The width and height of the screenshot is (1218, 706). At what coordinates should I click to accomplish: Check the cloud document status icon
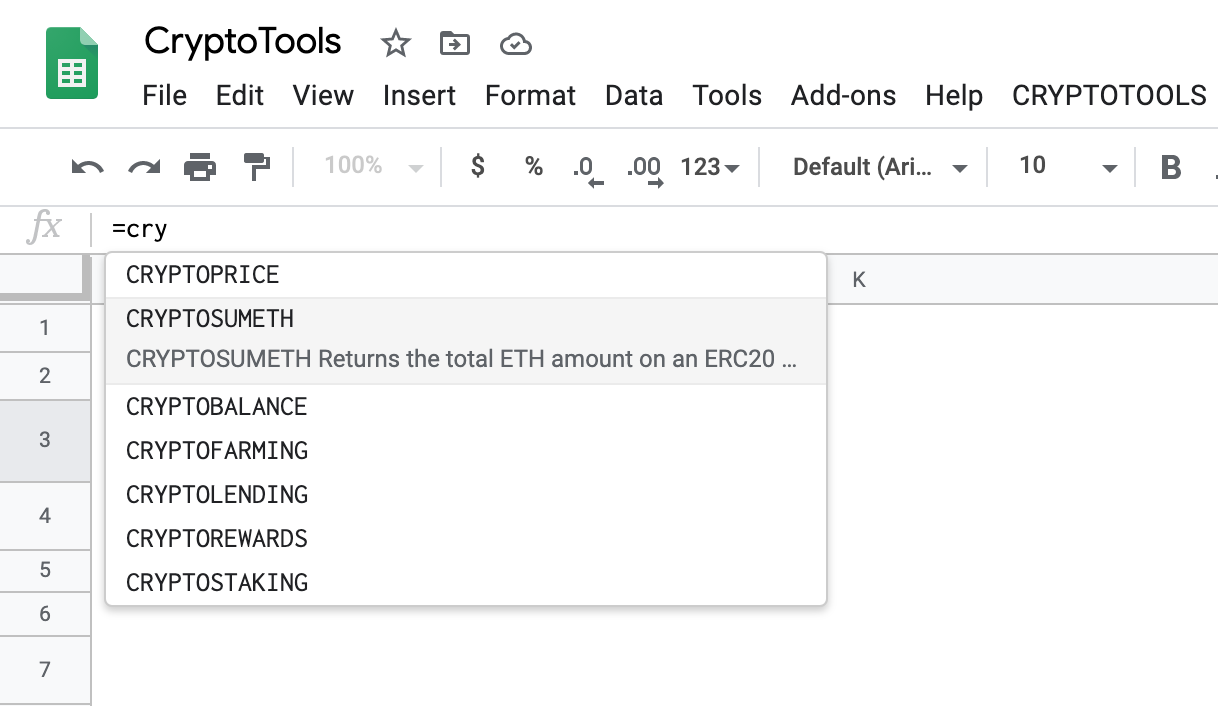(515, 44)
